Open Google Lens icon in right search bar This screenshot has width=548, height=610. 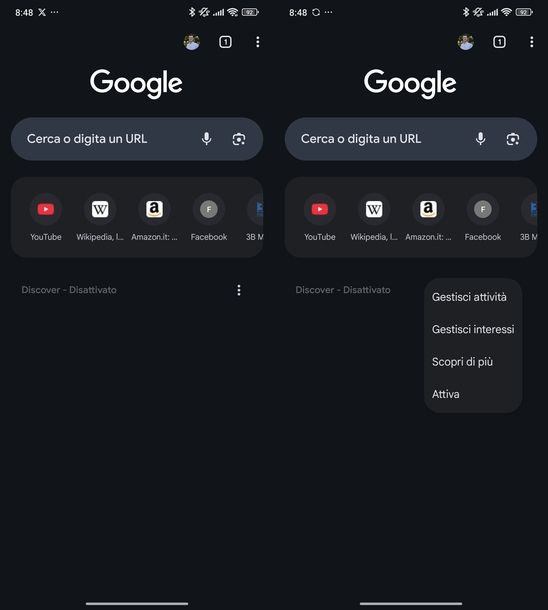pyautogui.click(x=513, y=139)
